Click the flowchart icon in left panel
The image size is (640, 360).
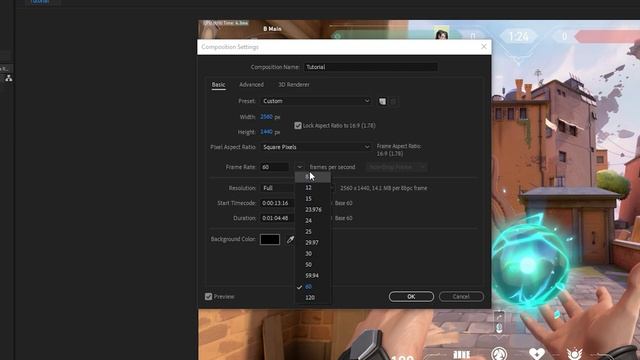9,78
